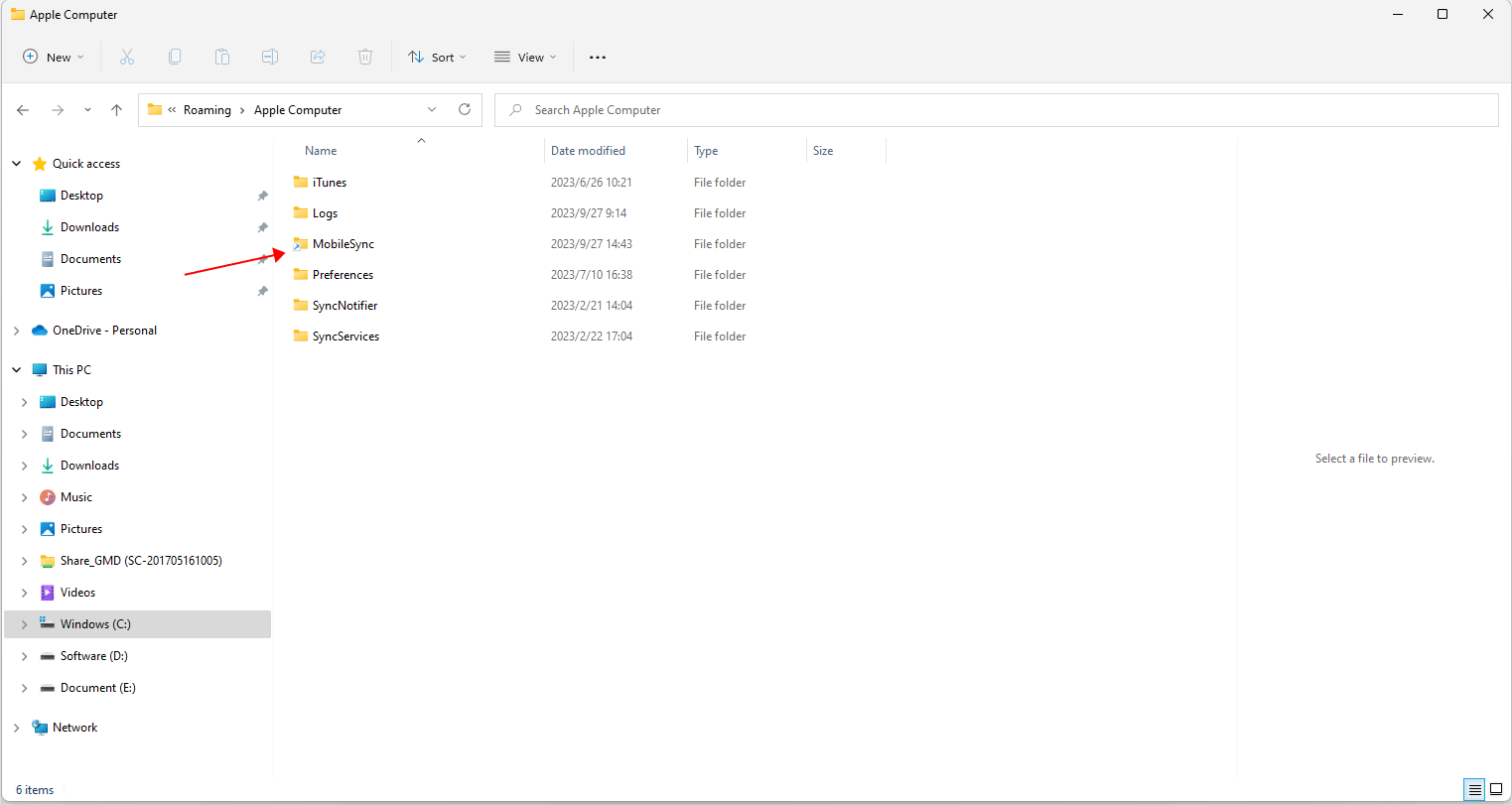The height and width of the screenshot is (805, 1512).
Task: Click the Software (D:) drive icon
Action: [x=48, y=656]
